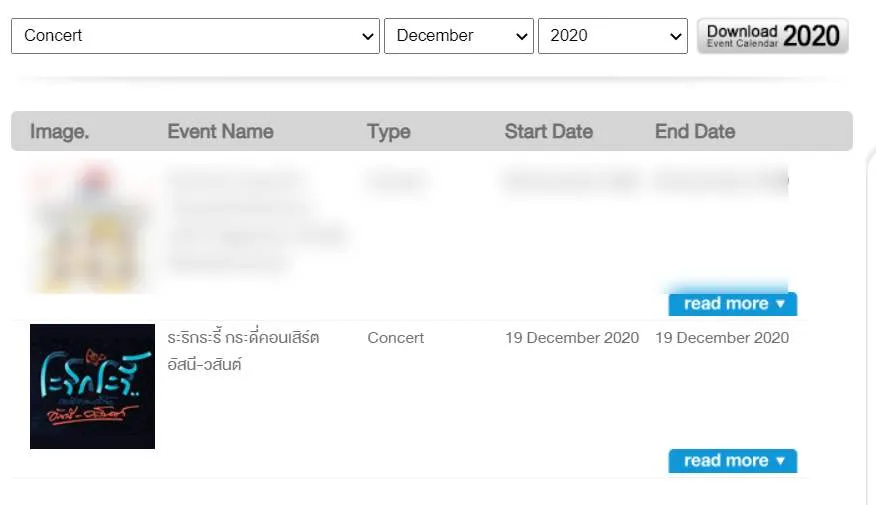Click the Event Name column header
The height and width of the screenshot is (505, 876).
(220, 131)
